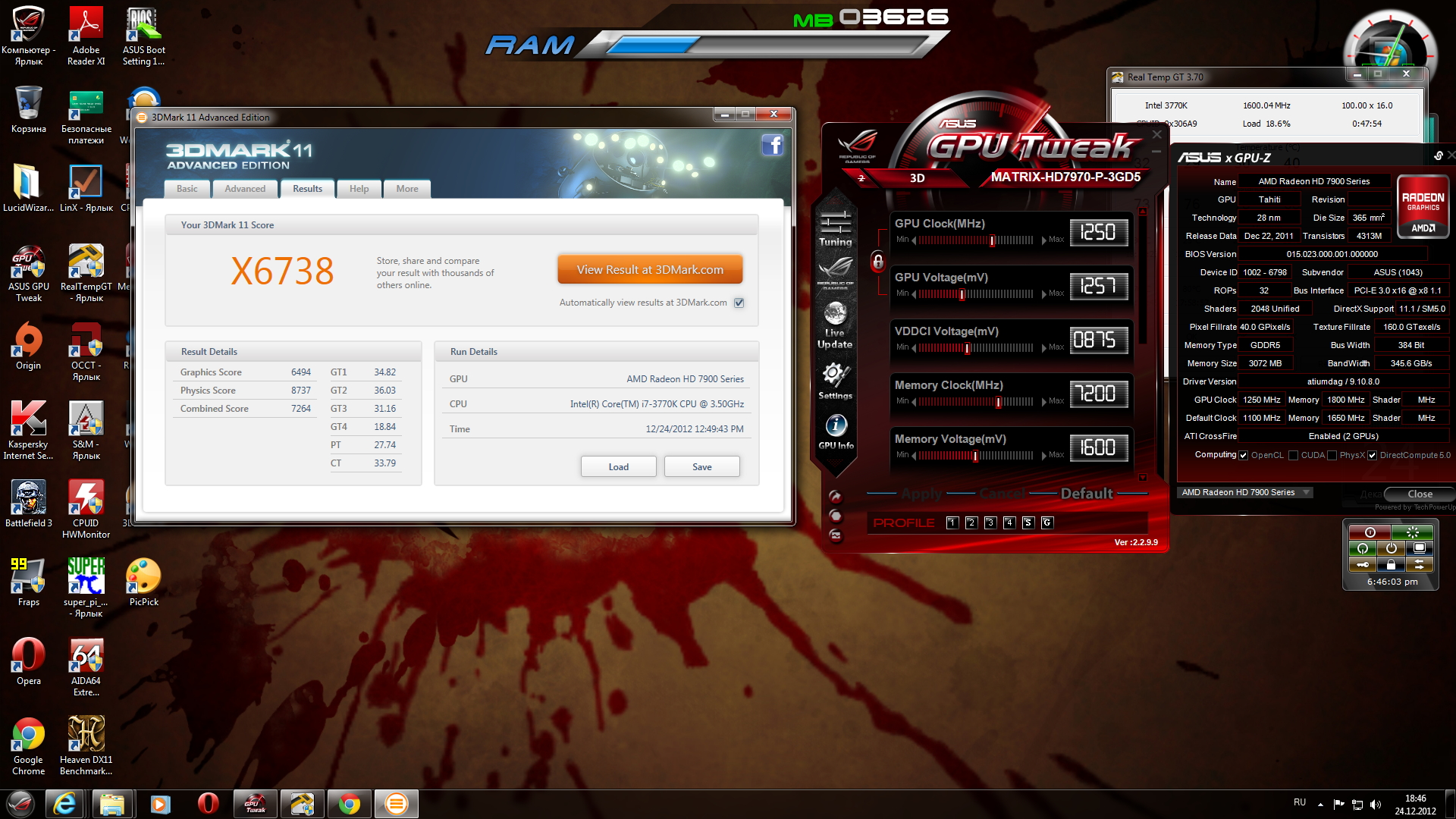Click Save button in Run Details
1456x819 pixels.
point(702,467)
